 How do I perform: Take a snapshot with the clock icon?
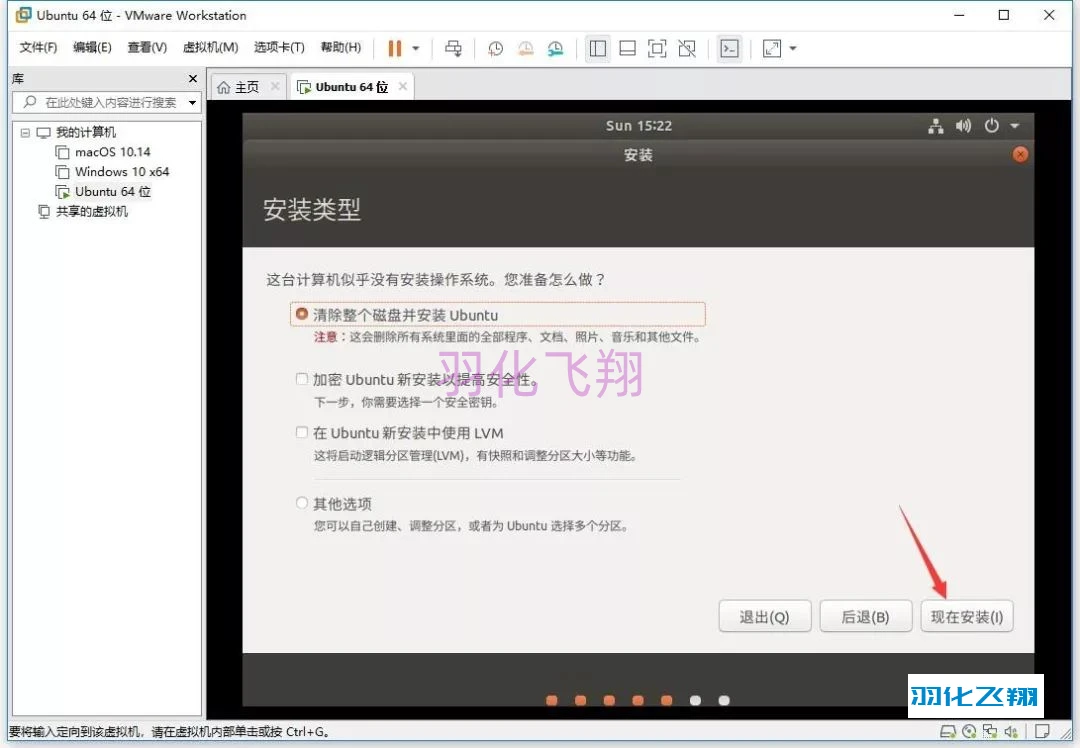[495, 48]
